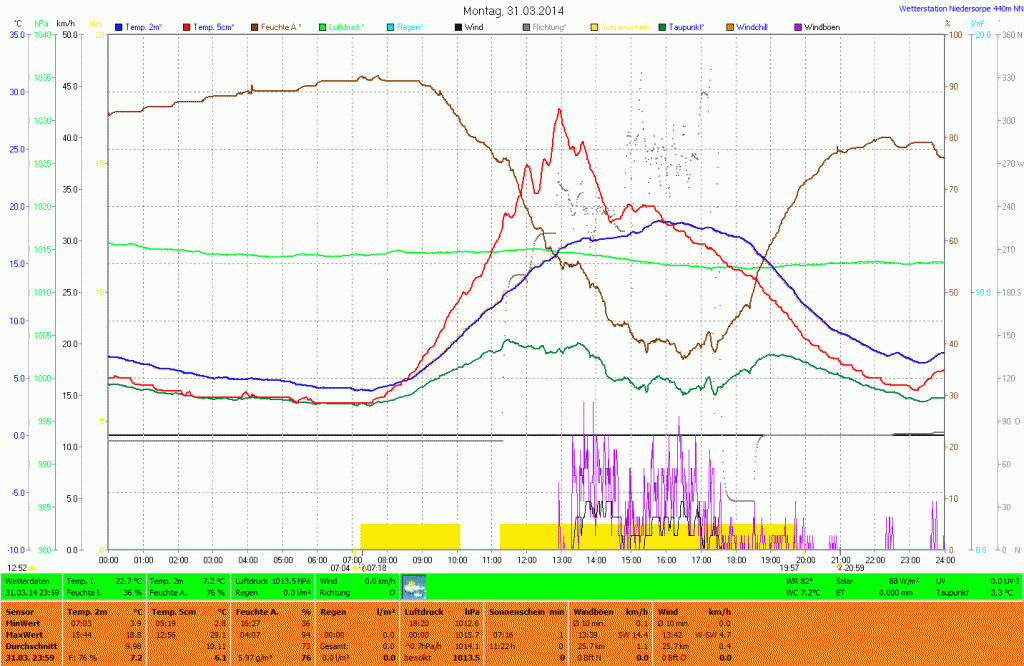Click the yellow sun icon beside 12:52
Screen dimensions: 1024x666
(32, 568)
